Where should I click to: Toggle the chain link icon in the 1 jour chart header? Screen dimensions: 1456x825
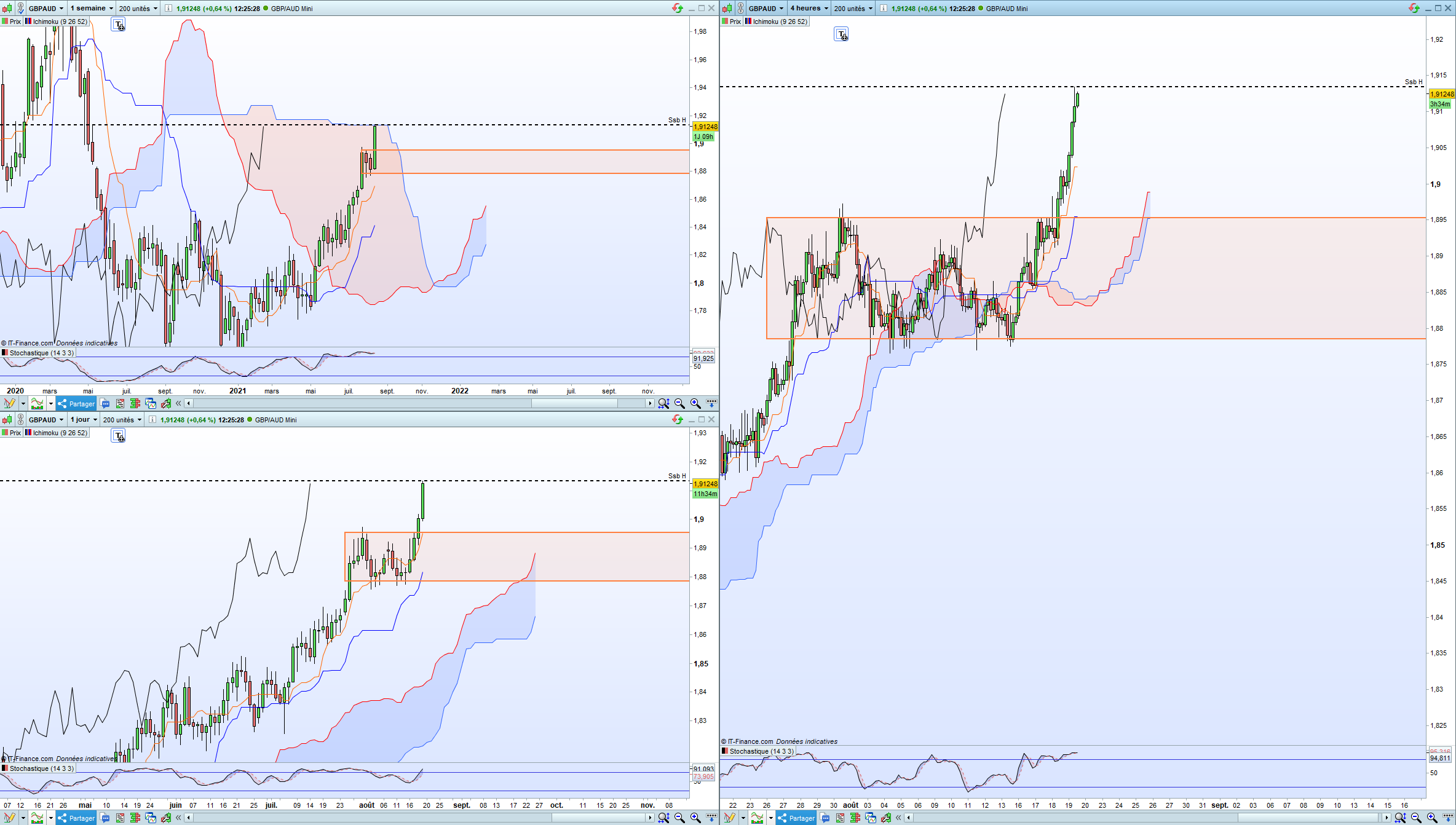[x=20, y=420]
